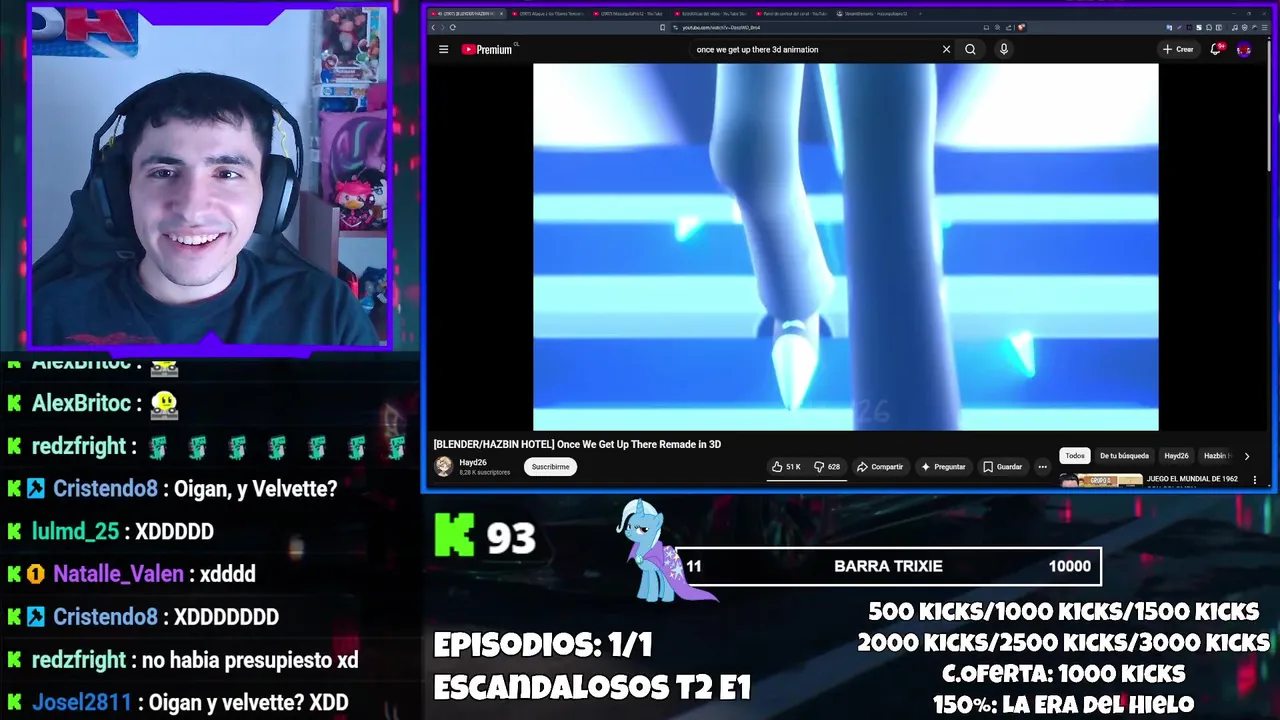Click chat username lulmd_25
Viewport: 1280px width, 720px height.
click(x=75, y=532)
